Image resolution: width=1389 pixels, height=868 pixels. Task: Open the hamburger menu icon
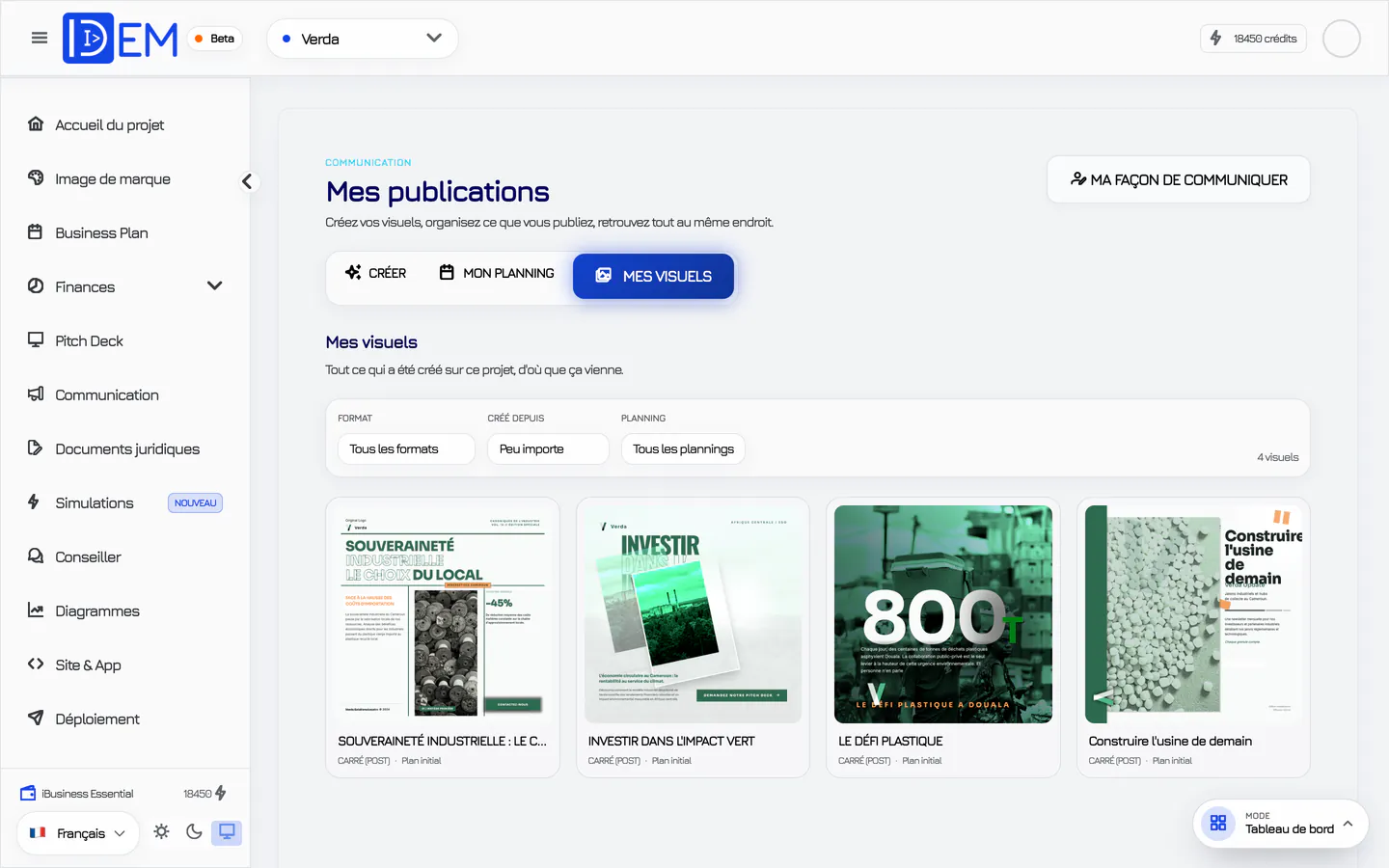click(40, 39)
